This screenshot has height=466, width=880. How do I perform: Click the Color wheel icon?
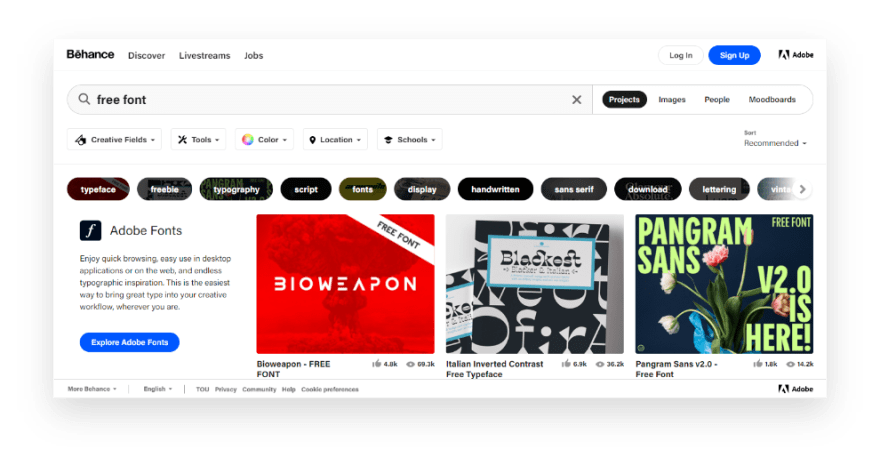click(248, 140)
